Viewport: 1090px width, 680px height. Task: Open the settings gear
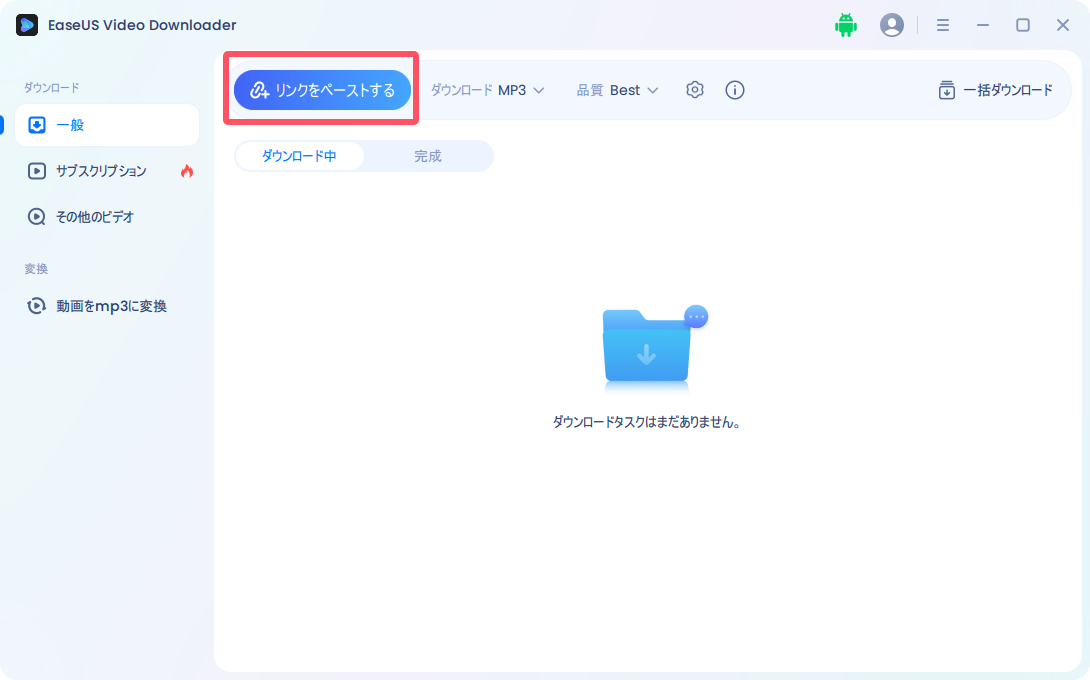695,90
